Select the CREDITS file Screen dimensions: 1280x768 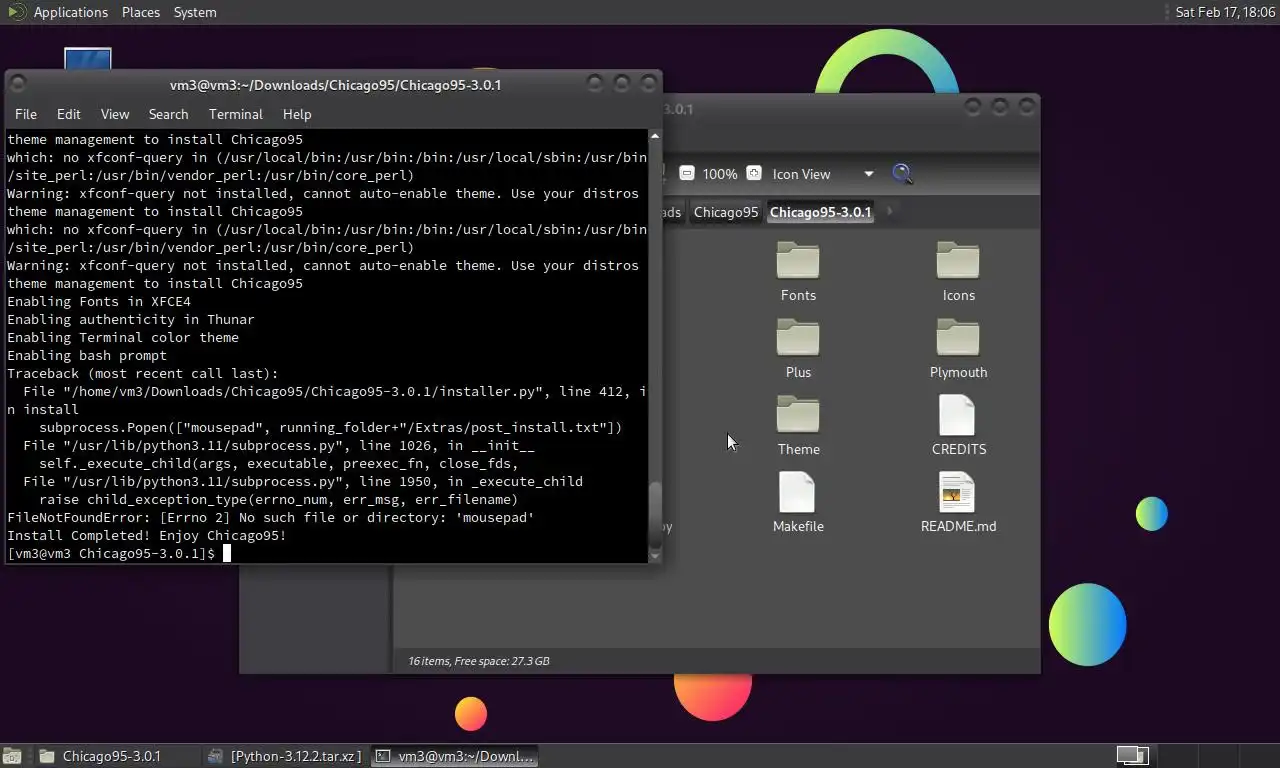pos(958,425)
